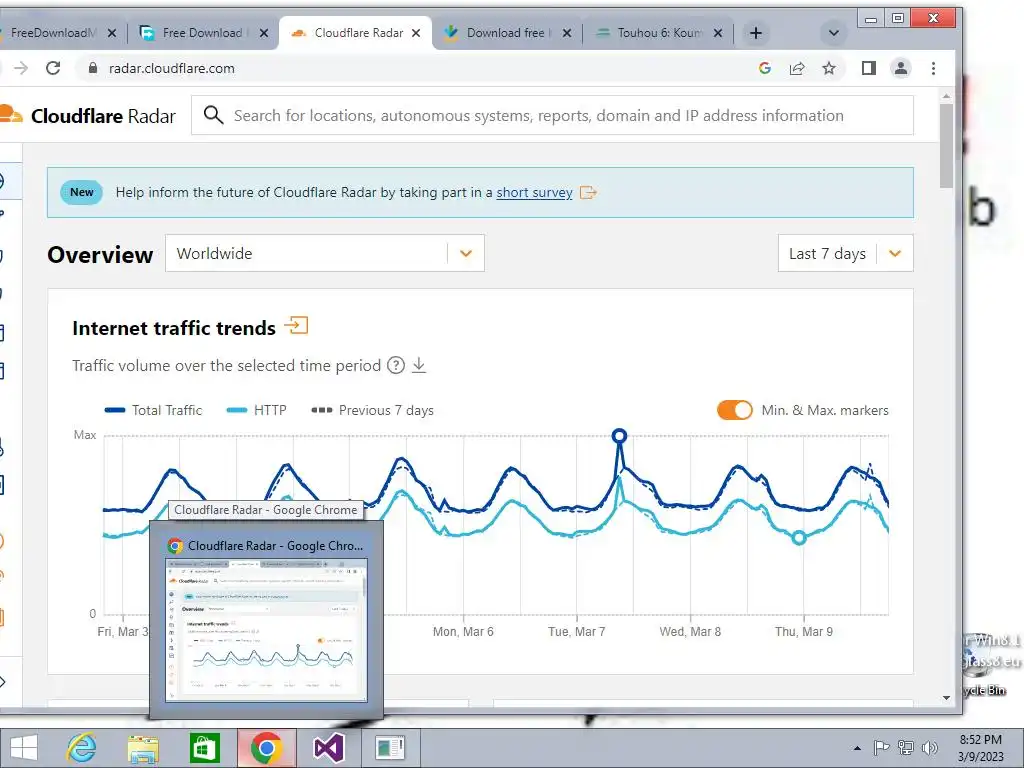Click the last pinned taskbar app

[x=391, y=748]
